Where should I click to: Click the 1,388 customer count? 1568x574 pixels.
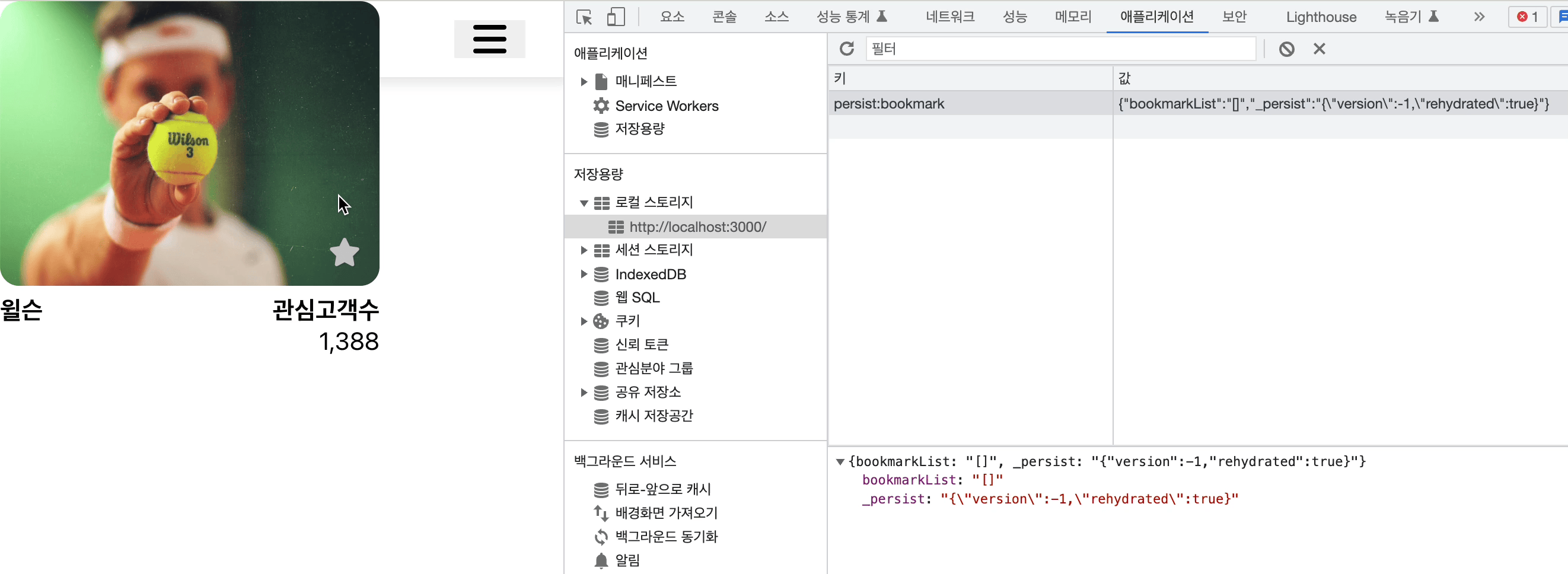point(349,342)
